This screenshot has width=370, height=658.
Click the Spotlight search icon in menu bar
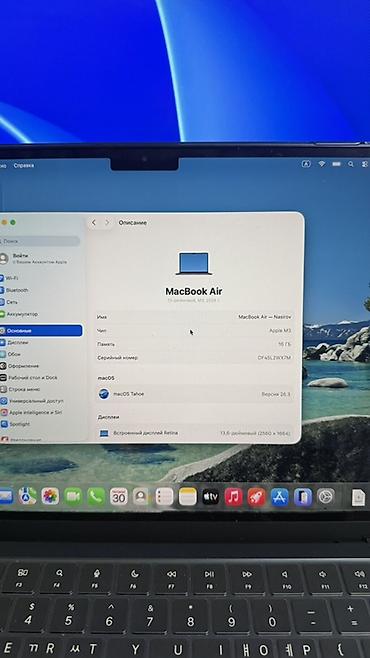tap(351, 164)
